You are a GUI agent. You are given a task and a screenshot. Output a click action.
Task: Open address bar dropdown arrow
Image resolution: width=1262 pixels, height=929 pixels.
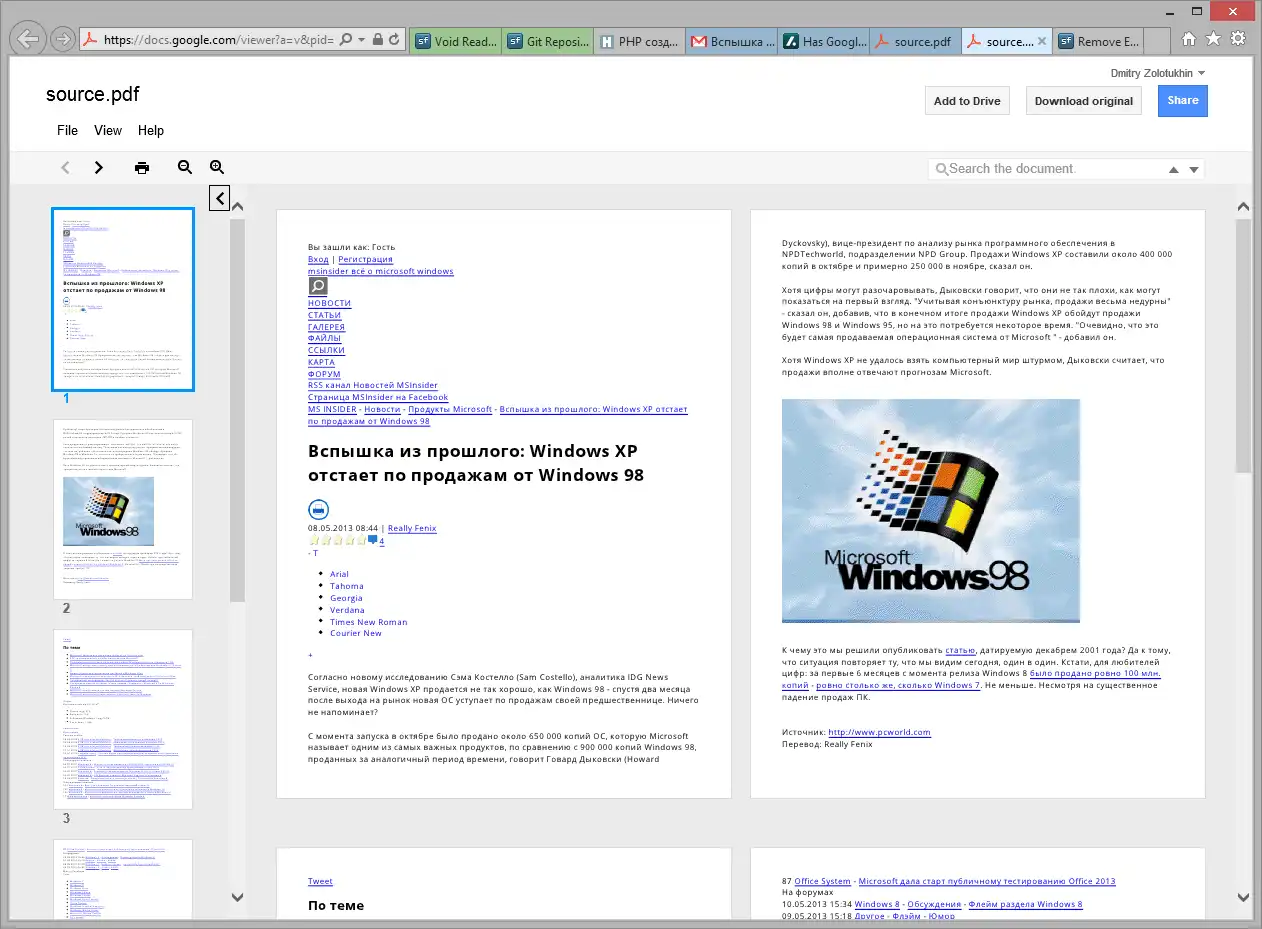[361, 40]
